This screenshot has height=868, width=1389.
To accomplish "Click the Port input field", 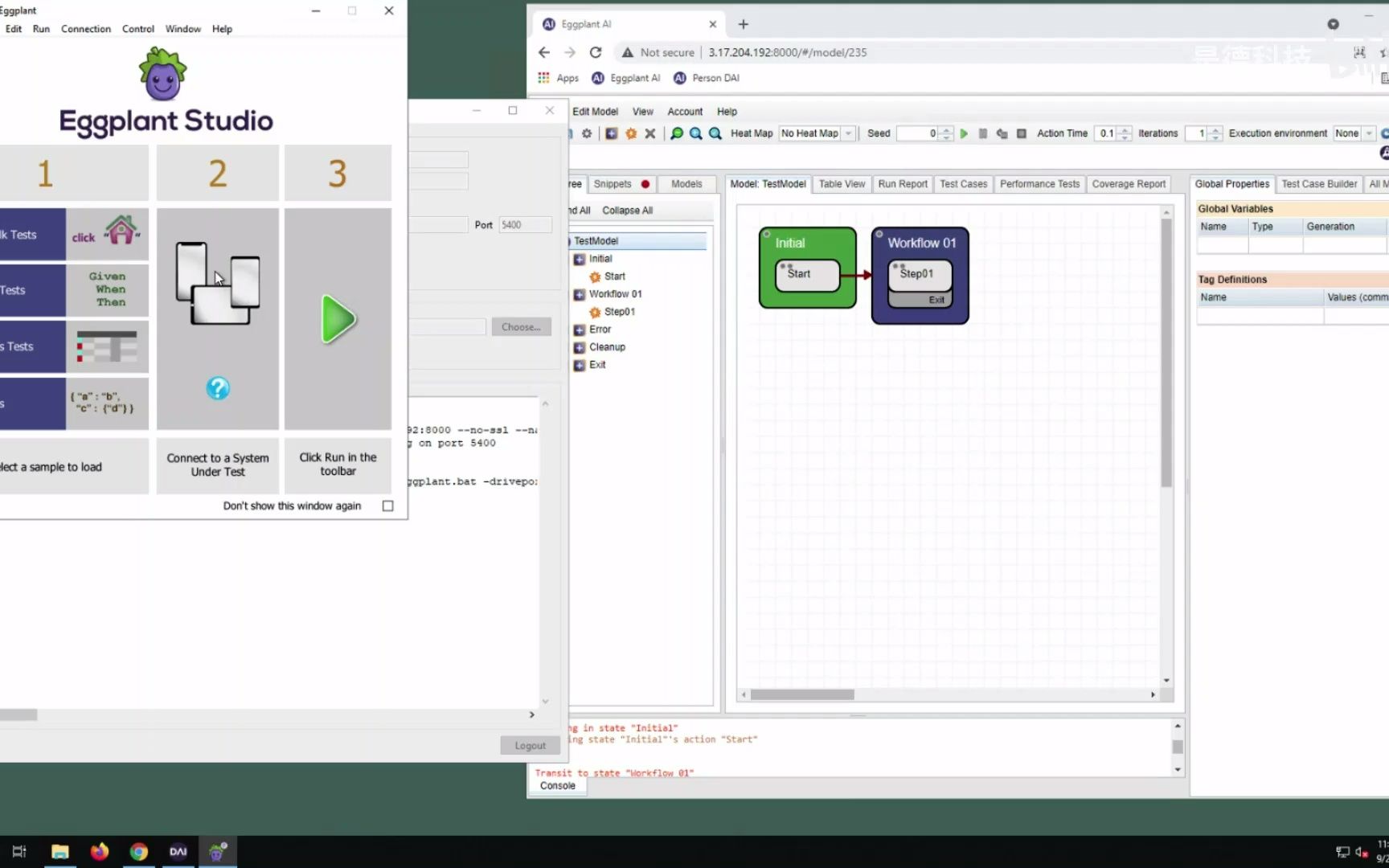I will coord(525,225).
